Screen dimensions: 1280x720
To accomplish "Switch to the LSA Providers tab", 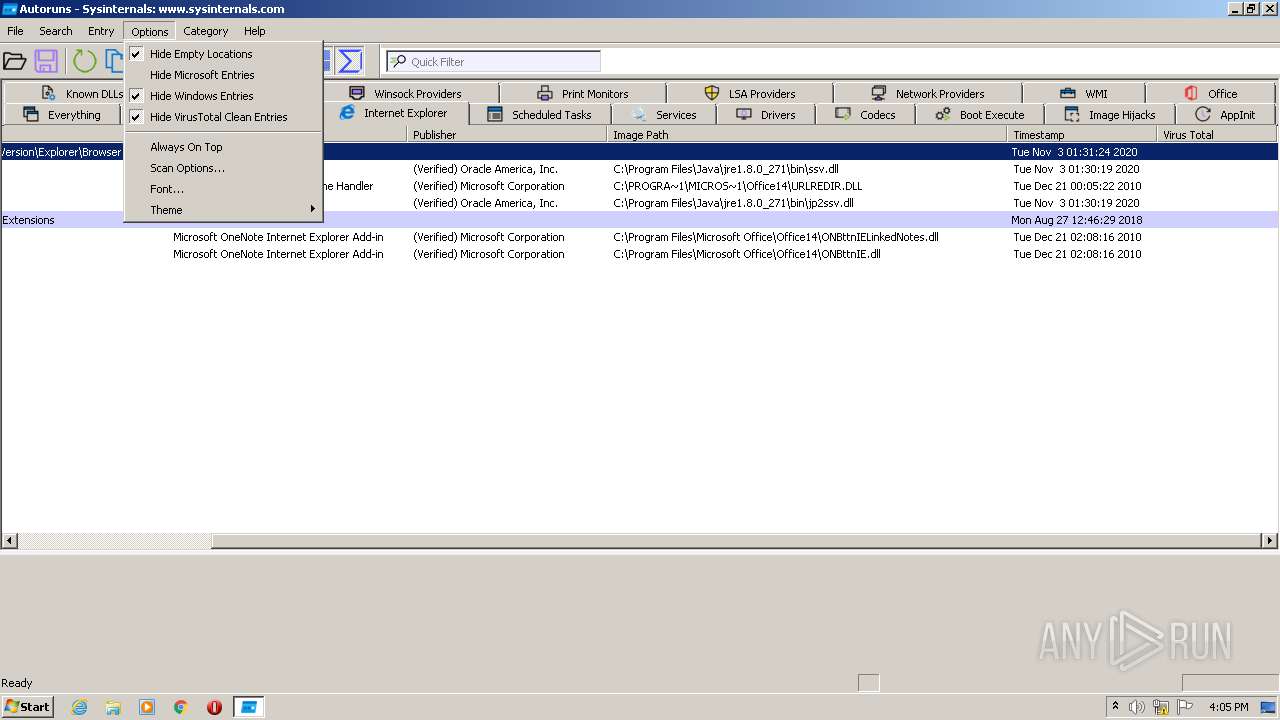I will point(750,93).
